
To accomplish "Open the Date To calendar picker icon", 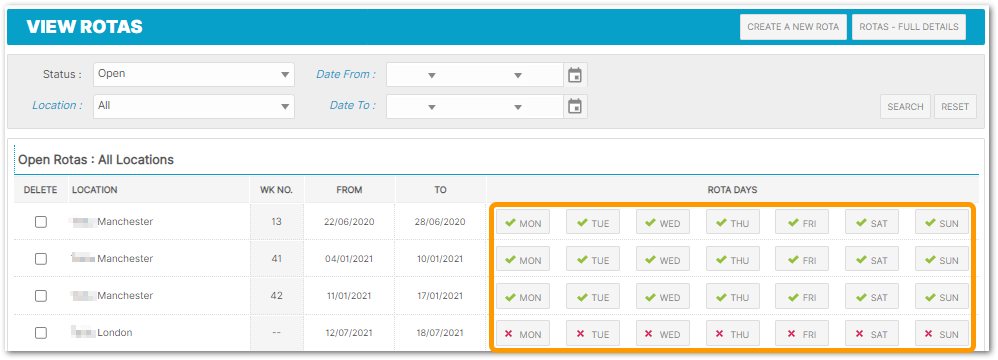I will pos(575,106).
